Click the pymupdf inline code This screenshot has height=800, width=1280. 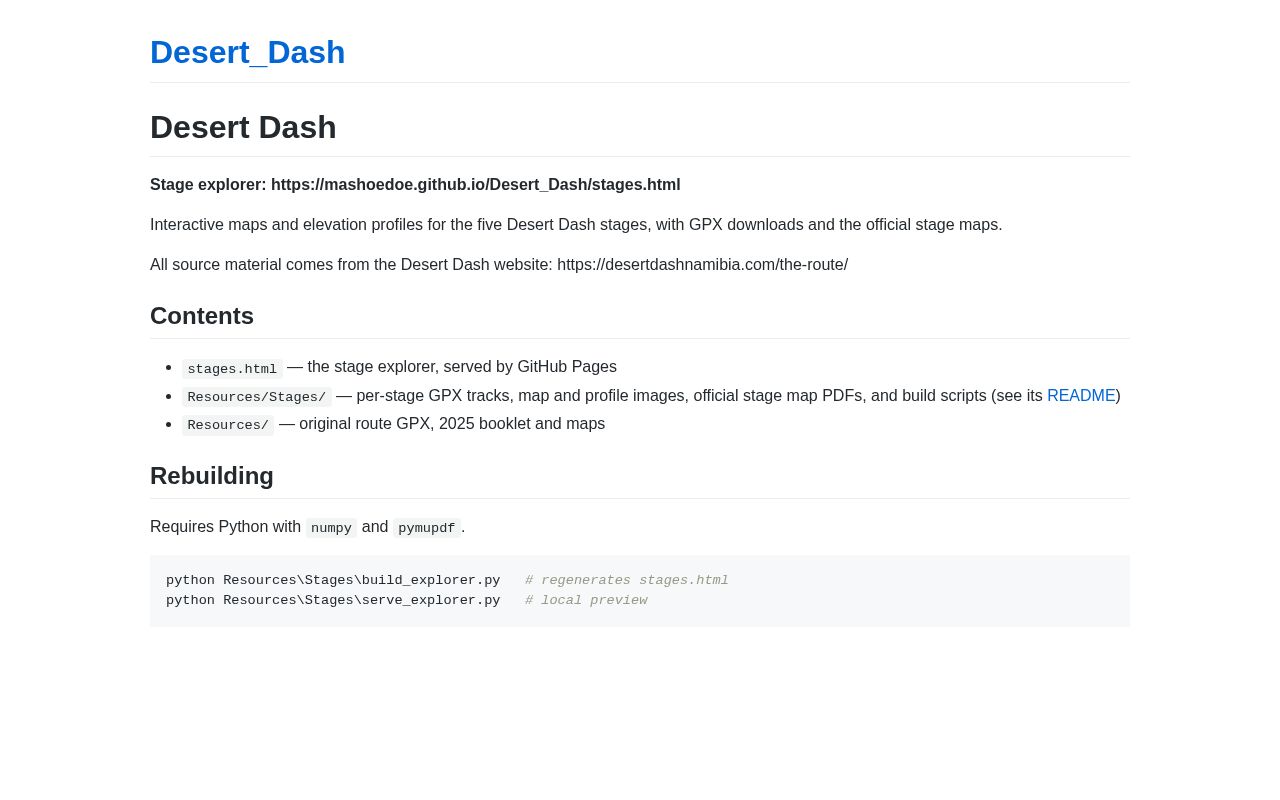click(x=427, y=528)
